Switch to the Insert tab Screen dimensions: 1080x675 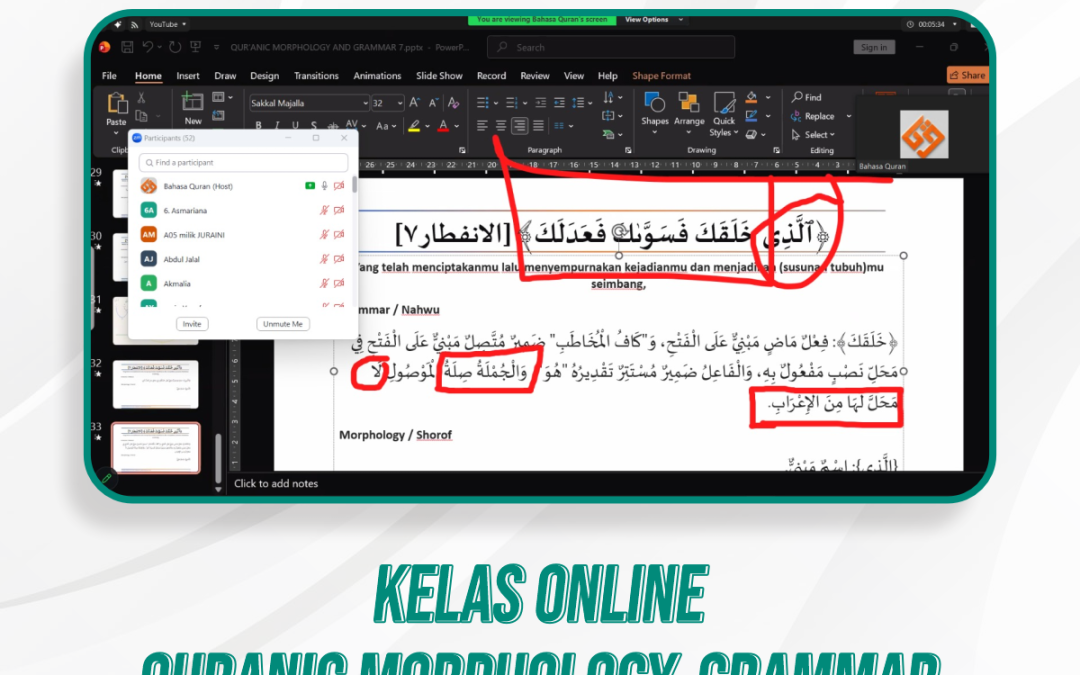[187, 76]
